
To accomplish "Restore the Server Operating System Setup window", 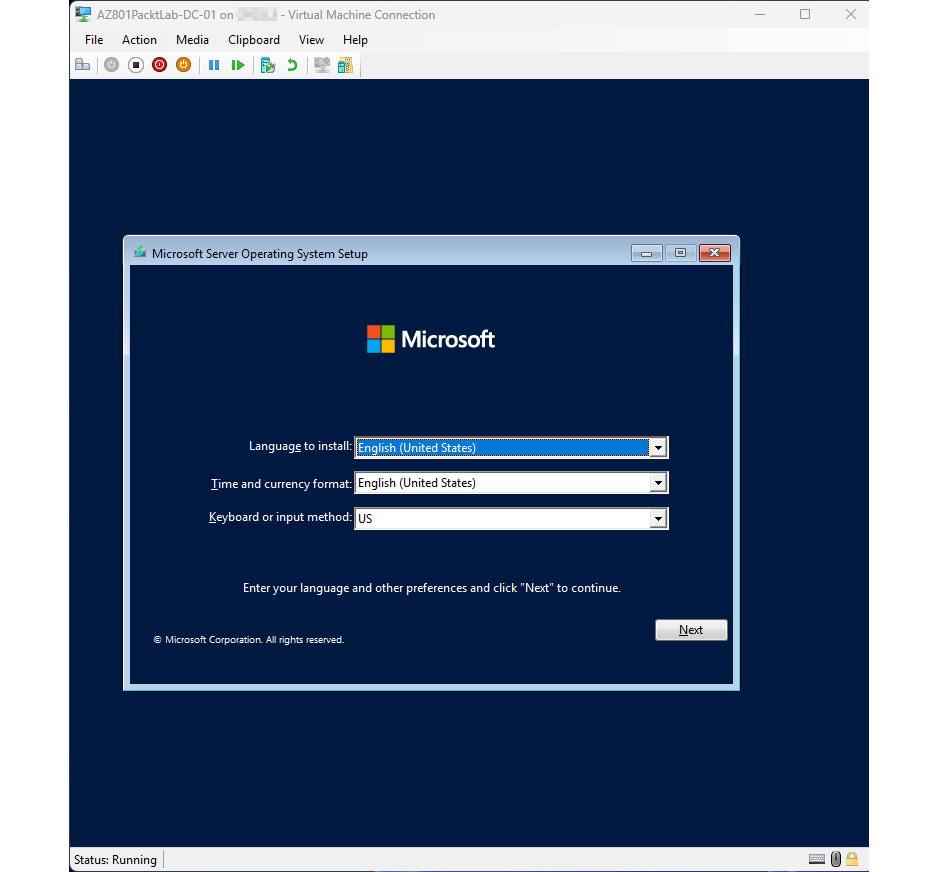I will pos(680,253).
